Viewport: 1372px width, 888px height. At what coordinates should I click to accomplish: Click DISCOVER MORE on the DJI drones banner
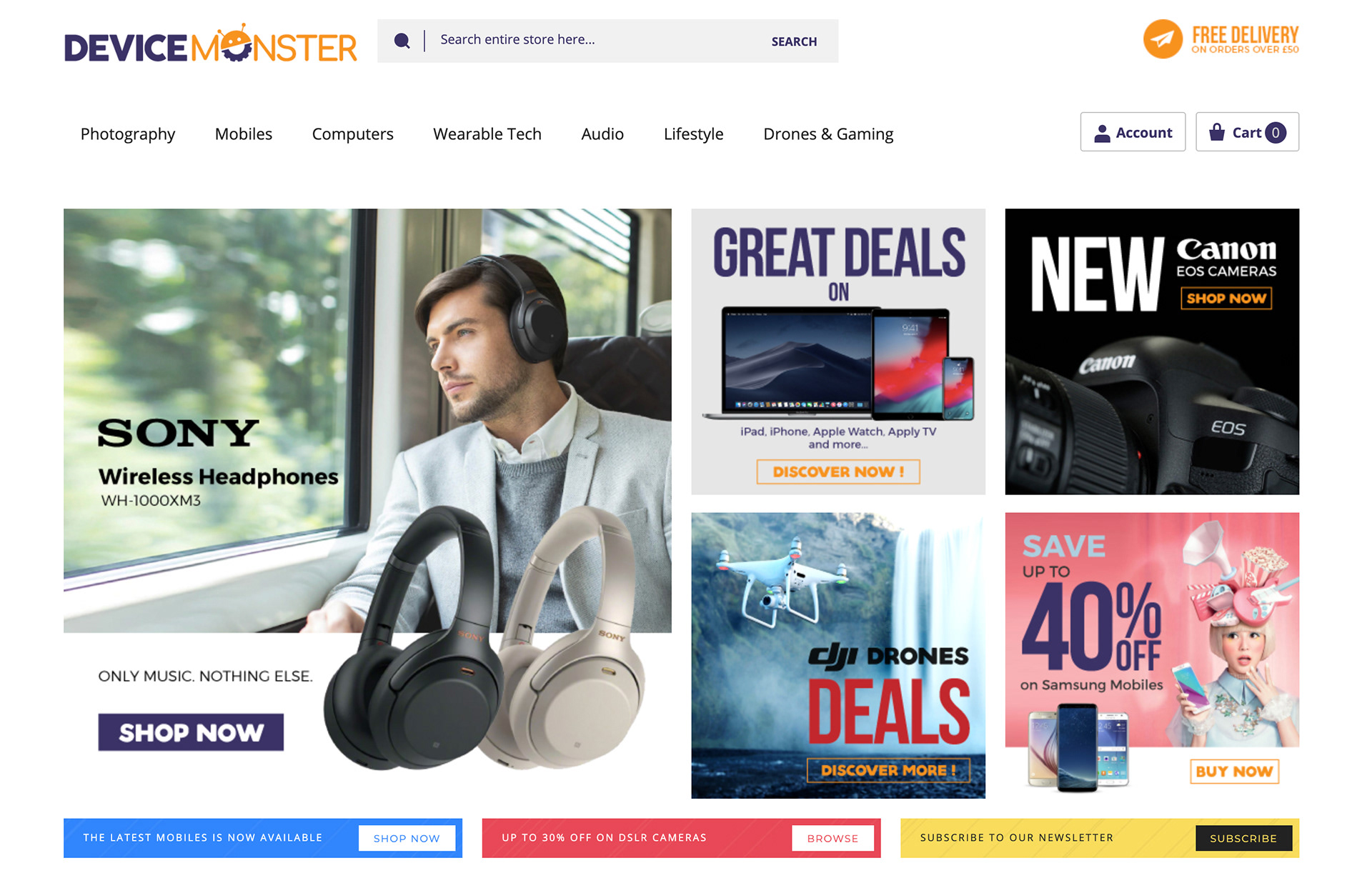(x=888, y=770)
